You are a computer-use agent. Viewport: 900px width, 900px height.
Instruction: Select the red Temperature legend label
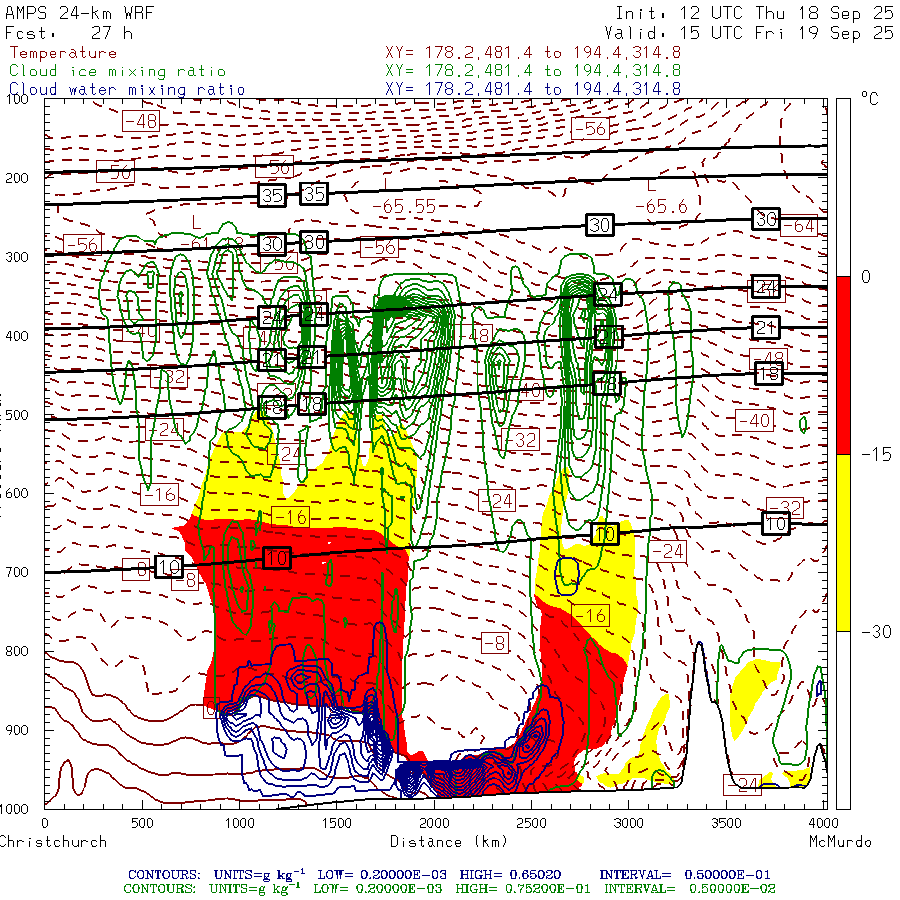click(x=63, y=53)
